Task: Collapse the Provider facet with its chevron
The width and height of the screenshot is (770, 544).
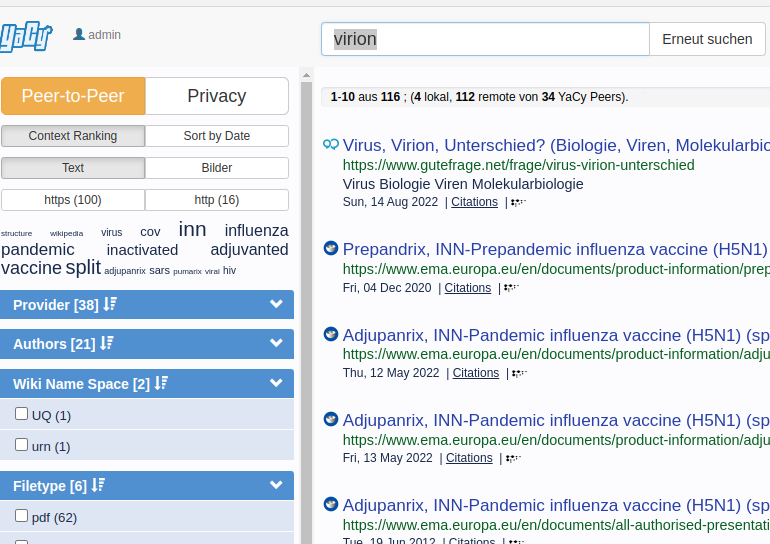Action: coord(277,304)
